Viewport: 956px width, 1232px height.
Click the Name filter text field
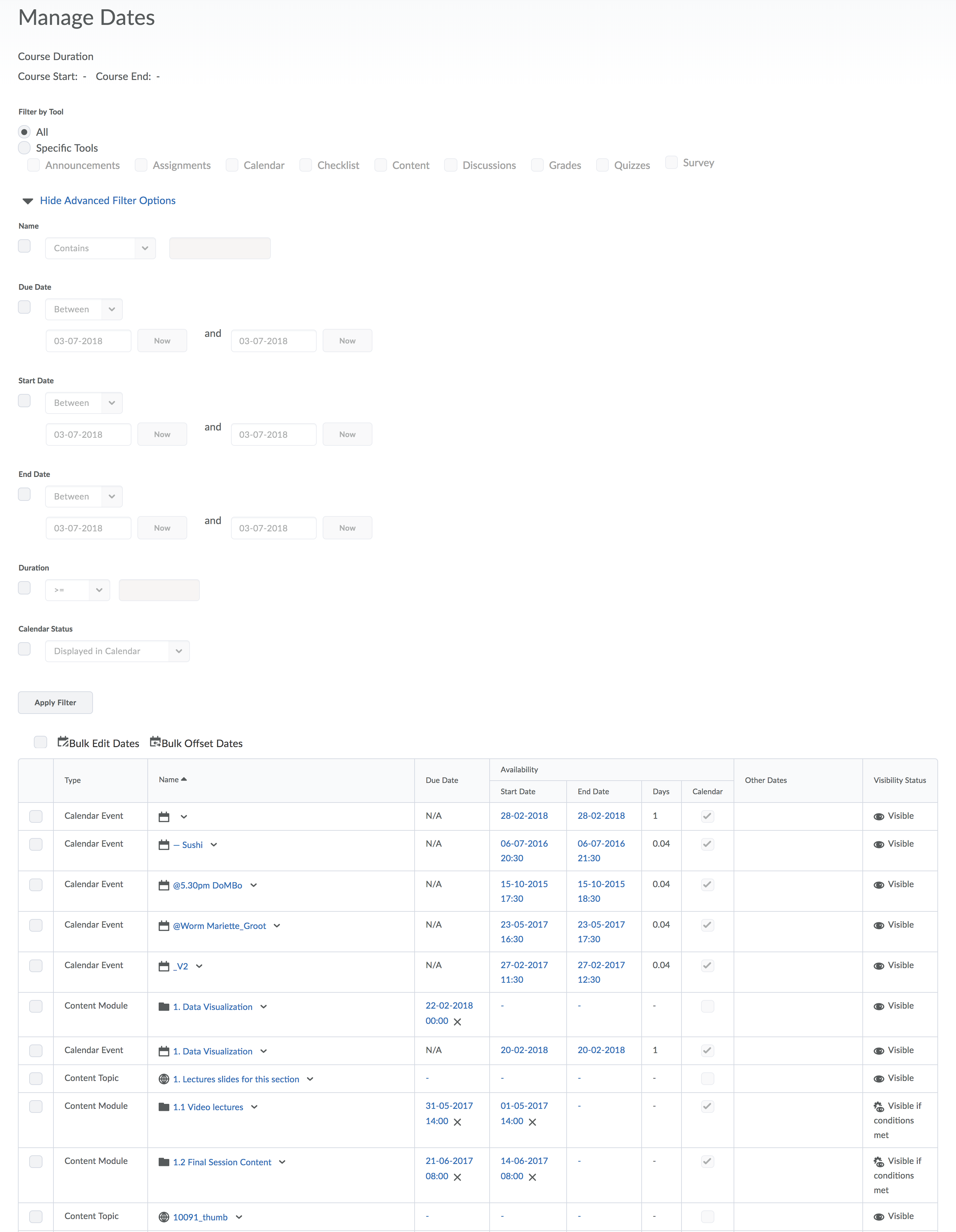coord(219,248)
